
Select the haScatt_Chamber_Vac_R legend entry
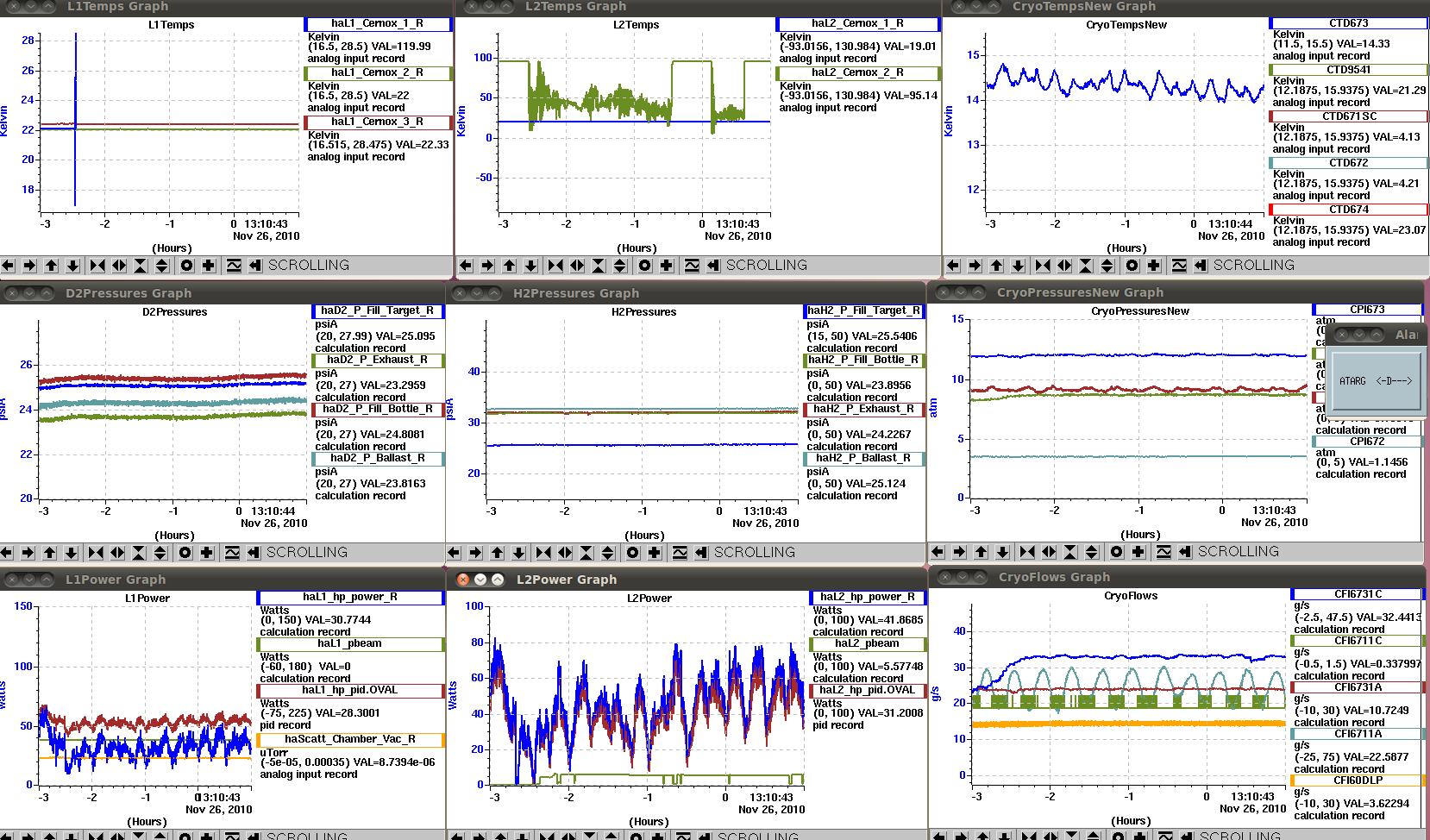[350, 740]
